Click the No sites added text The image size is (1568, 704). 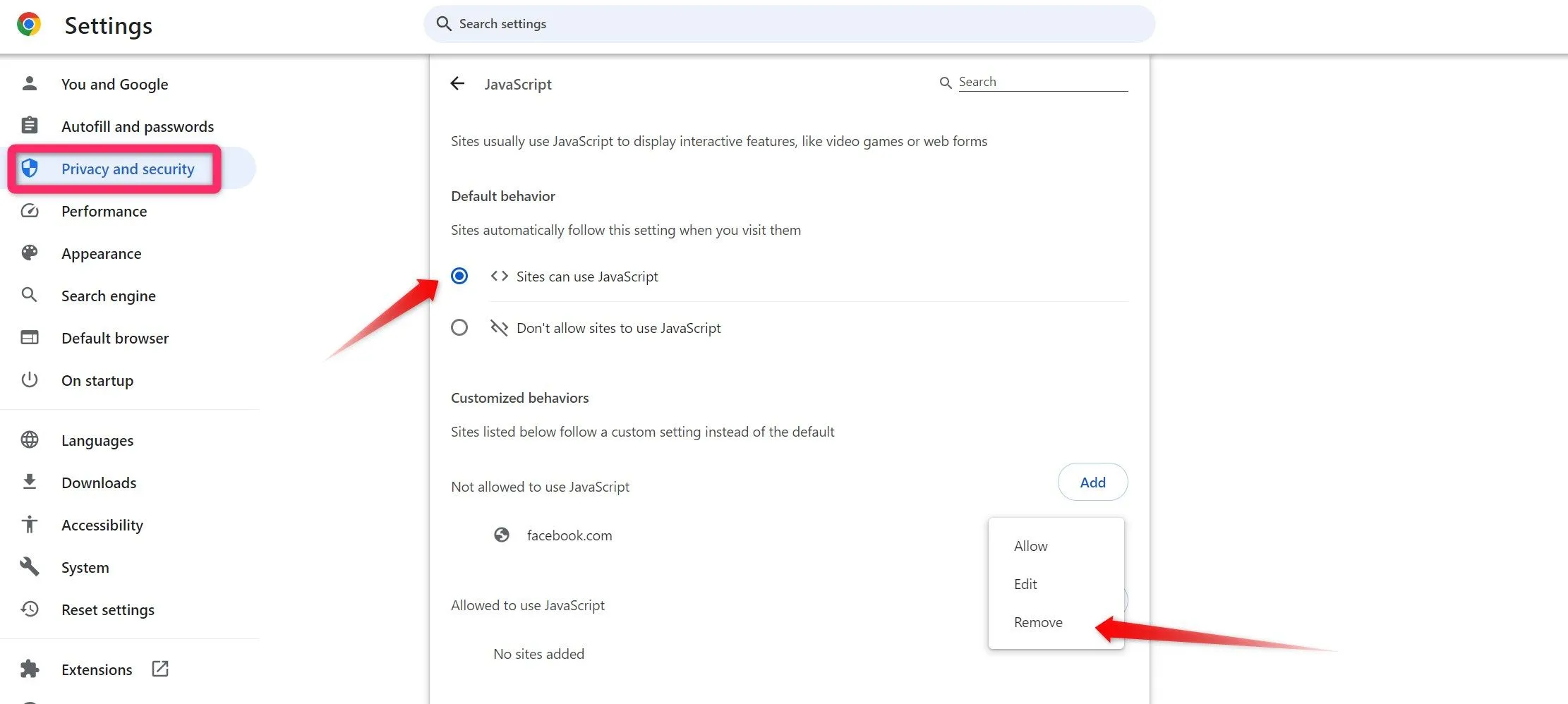pos(538,654)
